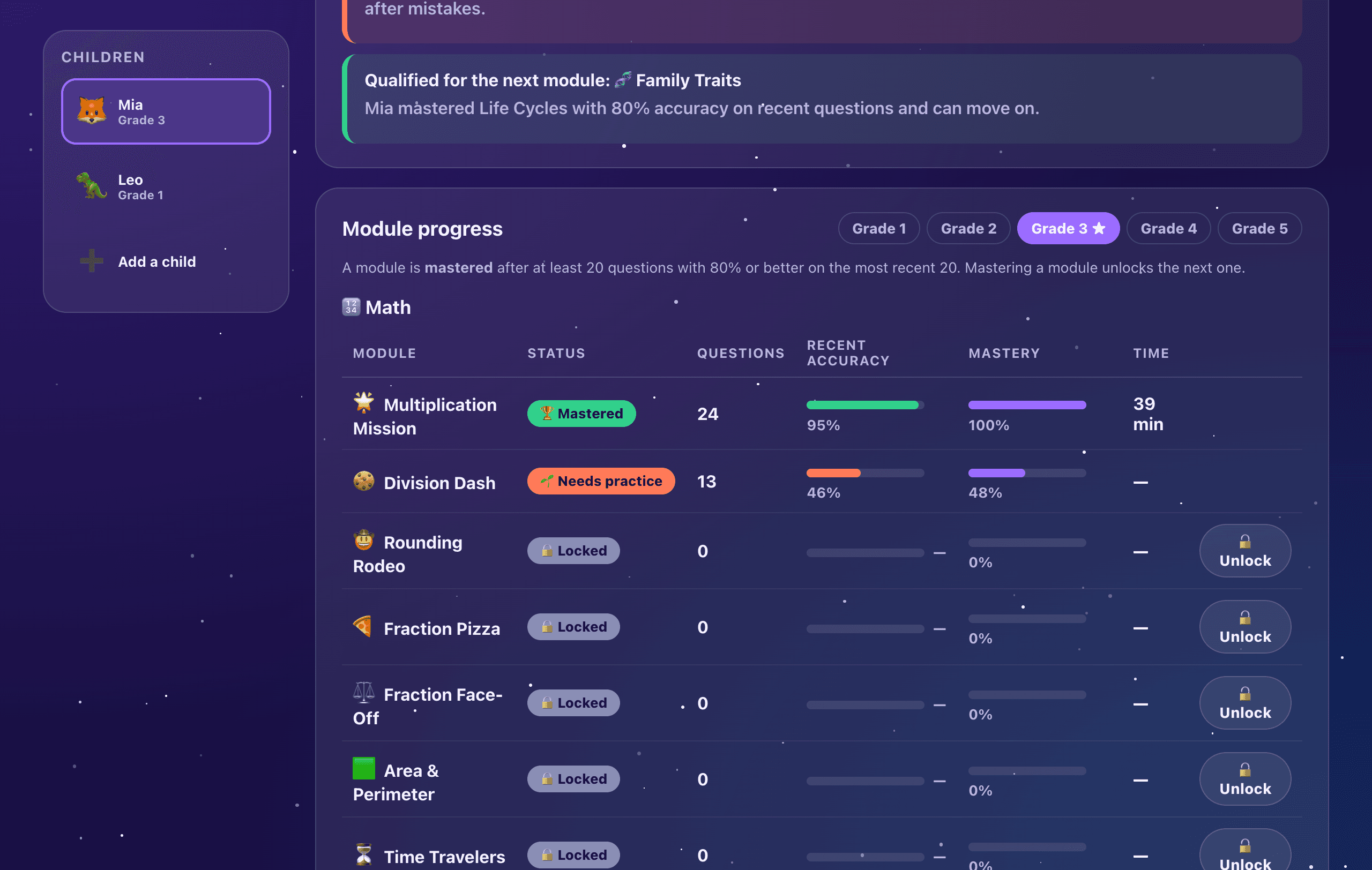Click the Time Travelers hourglass icon

tap(363, 854)
